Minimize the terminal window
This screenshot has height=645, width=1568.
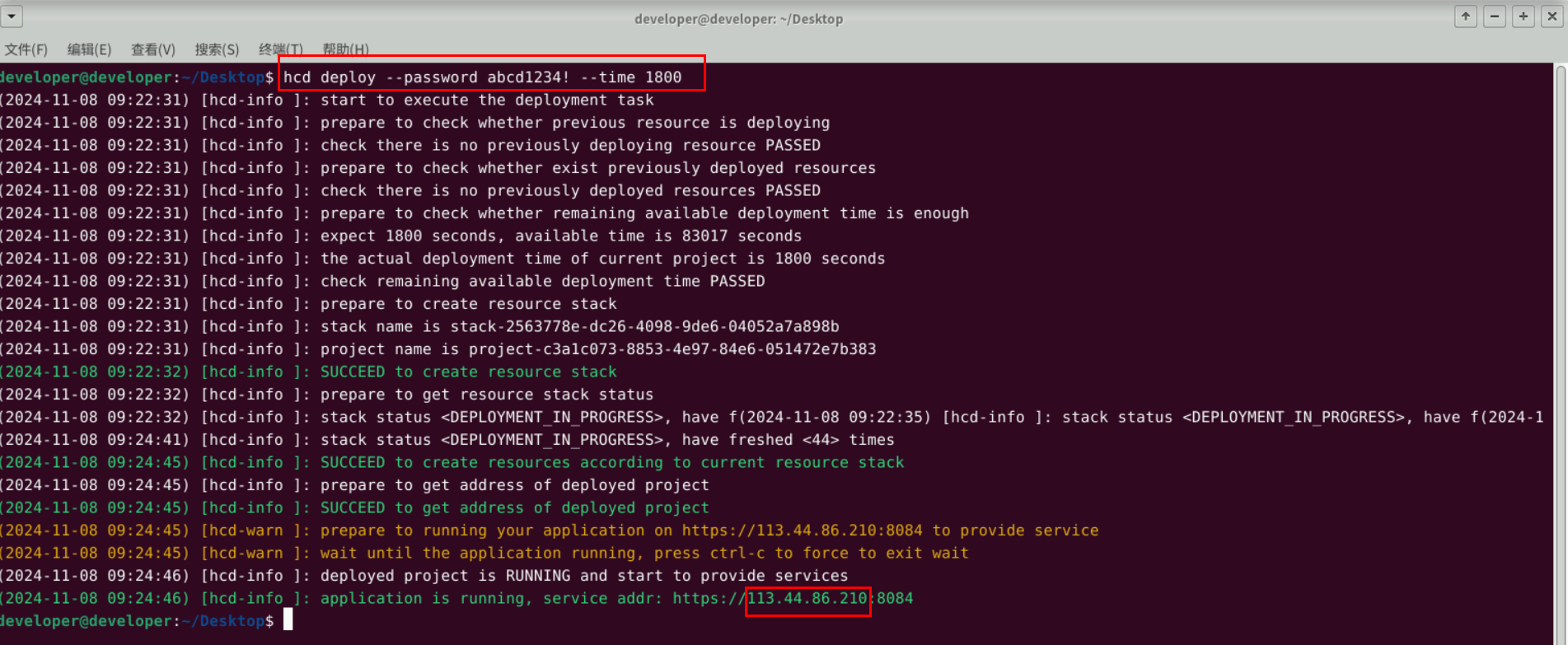(1494, 16)
